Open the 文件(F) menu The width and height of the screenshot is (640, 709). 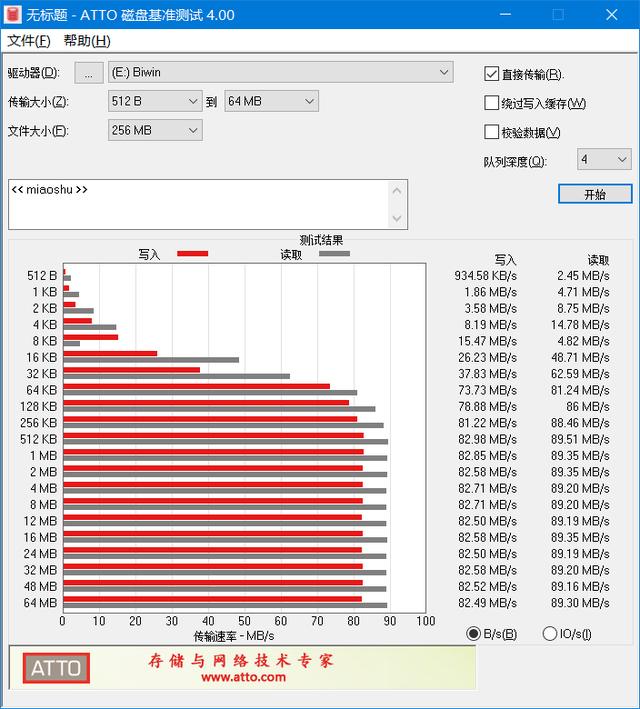tap(29, 41)
